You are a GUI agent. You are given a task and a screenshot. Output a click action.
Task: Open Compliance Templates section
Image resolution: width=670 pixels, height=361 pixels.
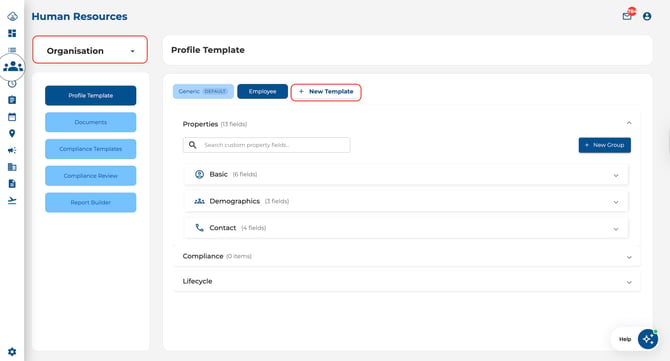tap(91, 149)
